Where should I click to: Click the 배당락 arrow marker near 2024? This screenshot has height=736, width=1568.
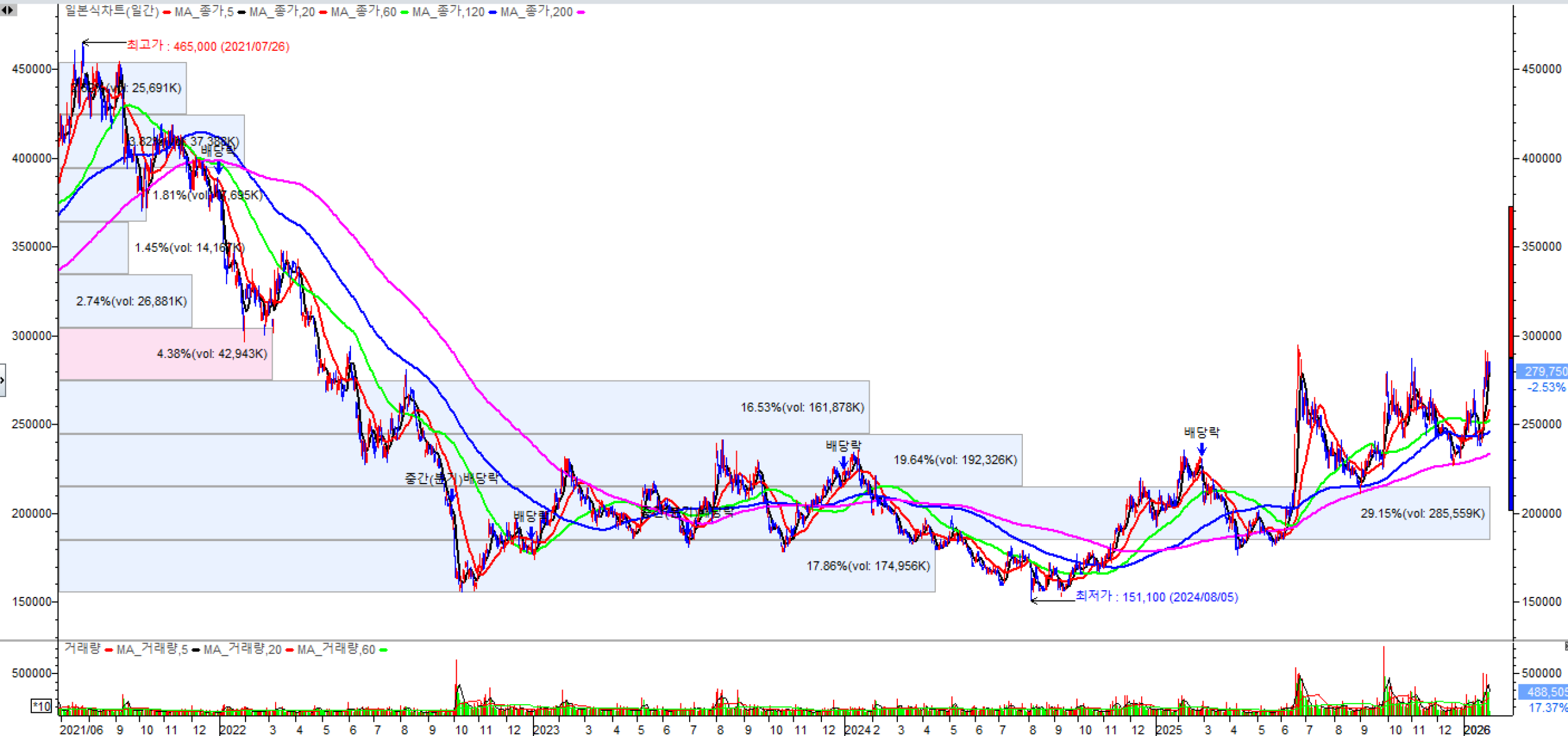pos(843,461)
